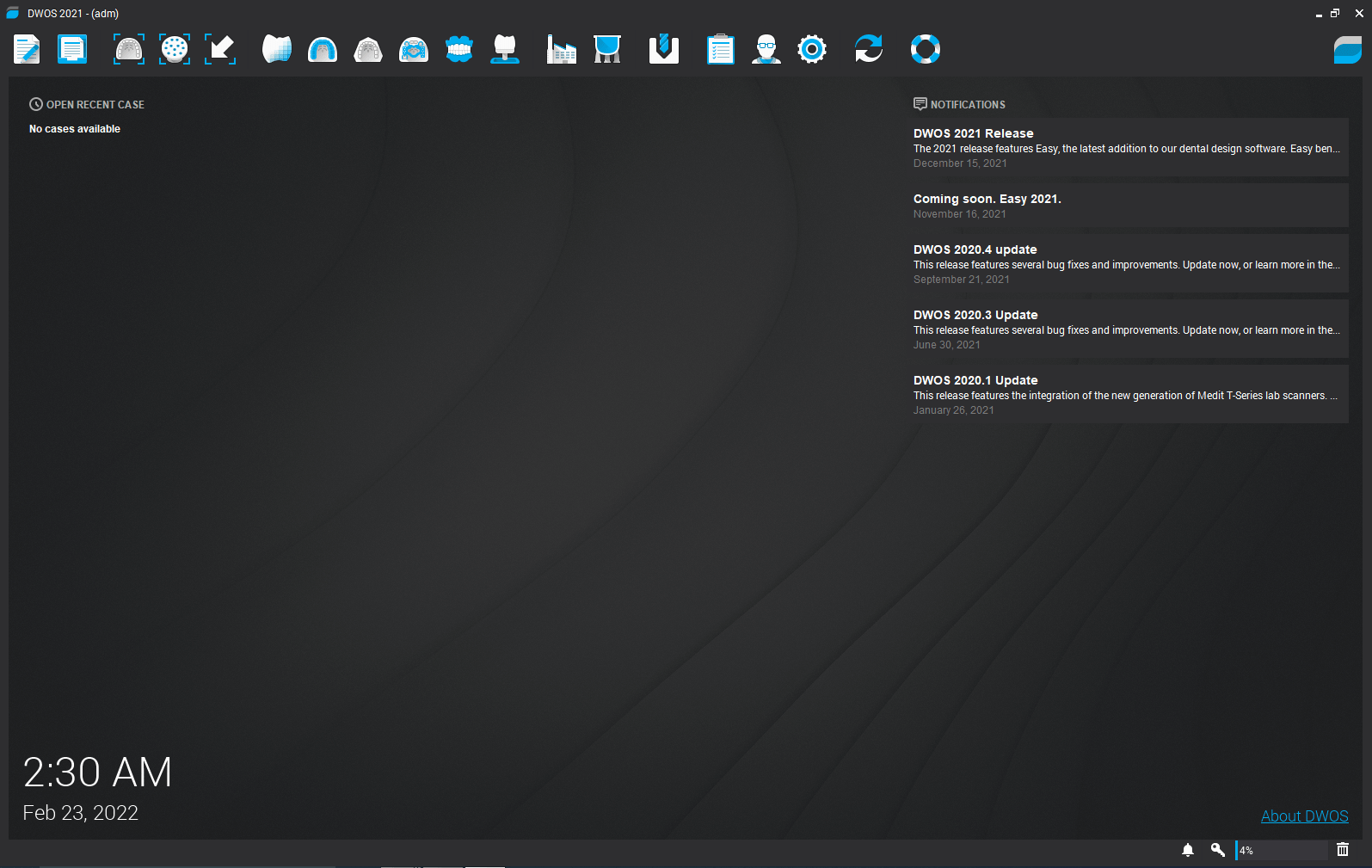Screen dimensions: 1372x868
Task: Click the notifications bell in status bar
Action: pyautogui.click(x=1188, y=850)
